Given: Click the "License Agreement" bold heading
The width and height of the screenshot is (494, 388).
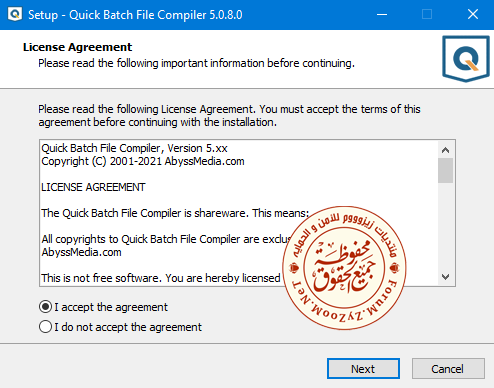Looking at the screenshot, I should [77, 47].
